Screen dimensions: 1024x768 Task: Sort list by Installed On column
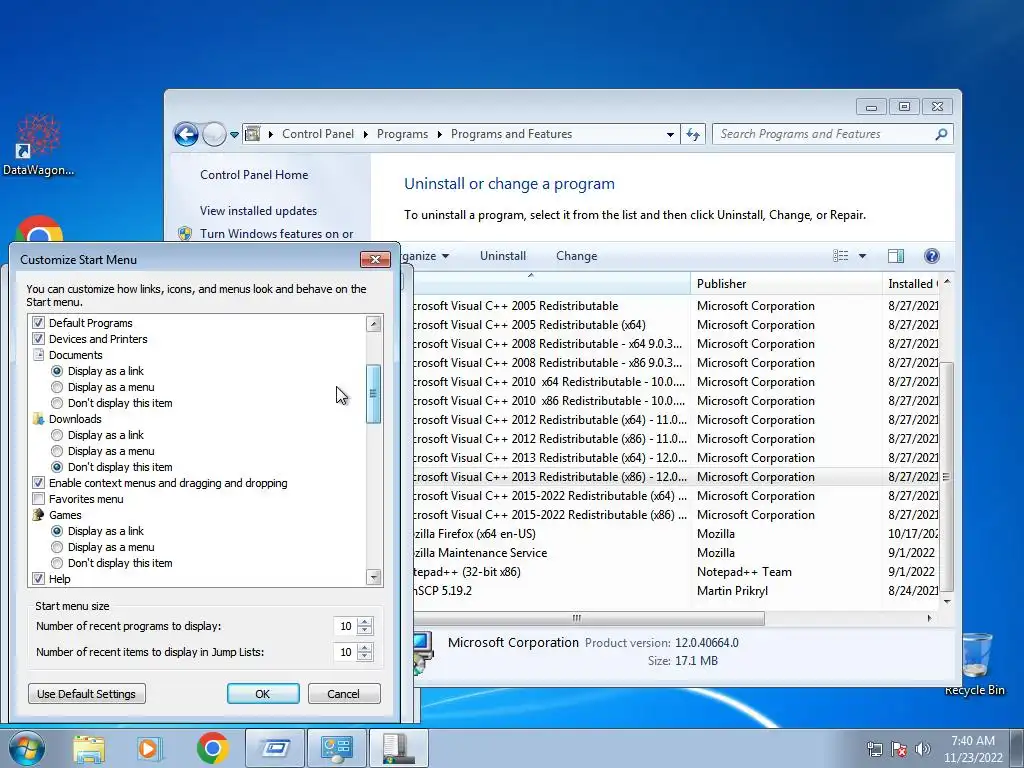[911, 284]
